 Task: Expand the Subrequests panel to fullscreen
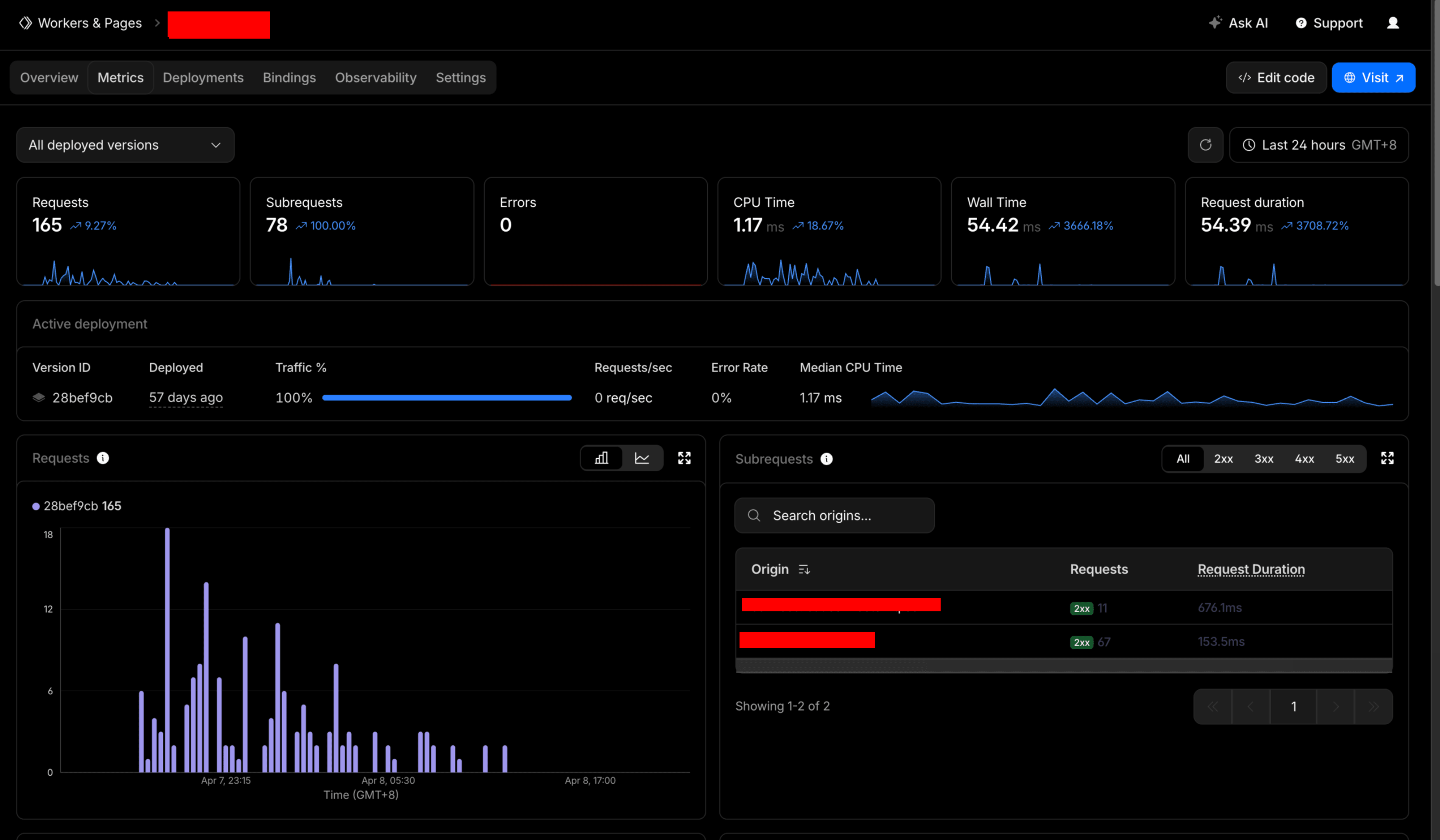click(x=1387, y=458)
